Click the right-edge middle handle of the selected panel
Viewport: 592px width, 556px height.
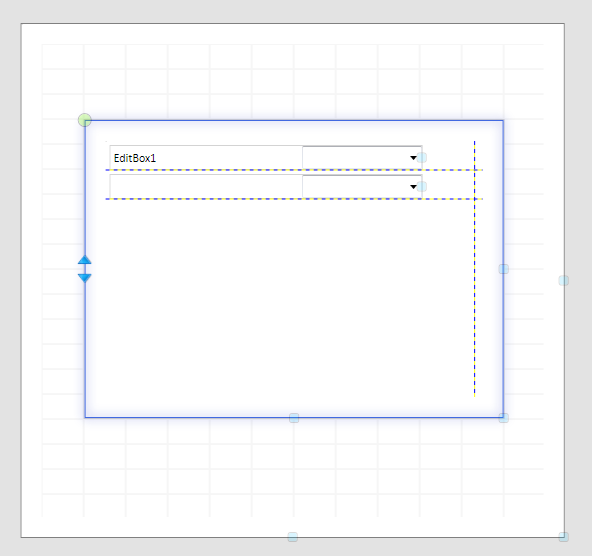(x=504, y=269)
